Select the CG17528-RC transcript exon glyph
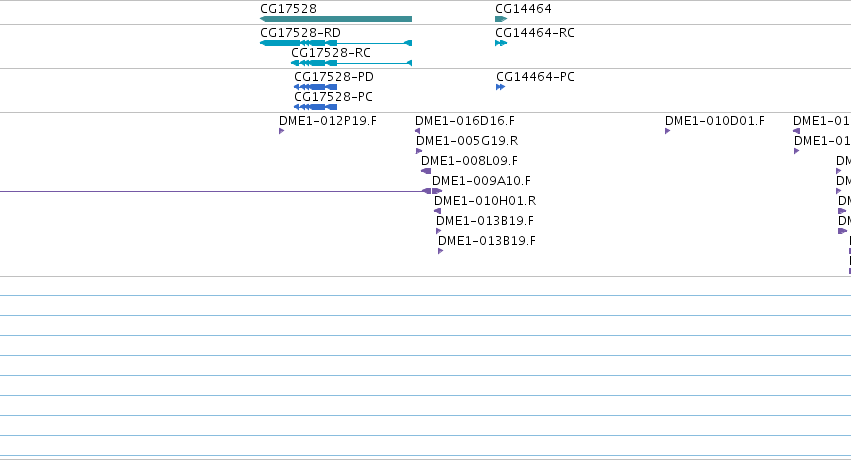Screen dimensions: 851x460 click(352, 63)
